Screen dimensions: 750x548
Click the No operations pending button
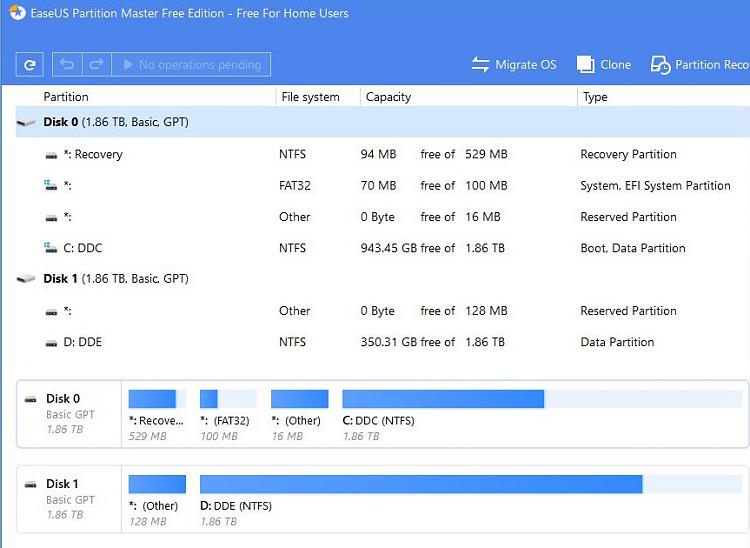(x=191, y=65)
